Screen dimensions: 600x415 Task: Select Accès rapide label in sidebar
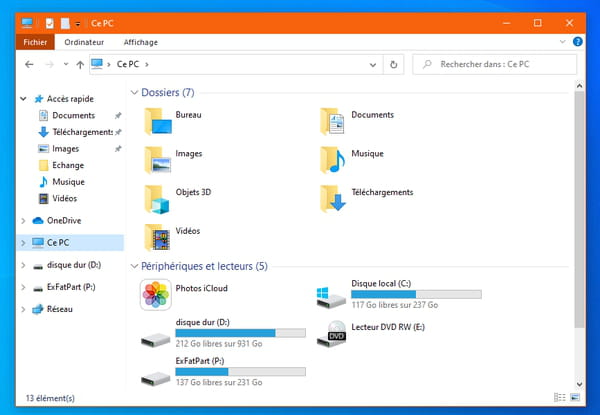pyautogui.click(x=70, y=99)
